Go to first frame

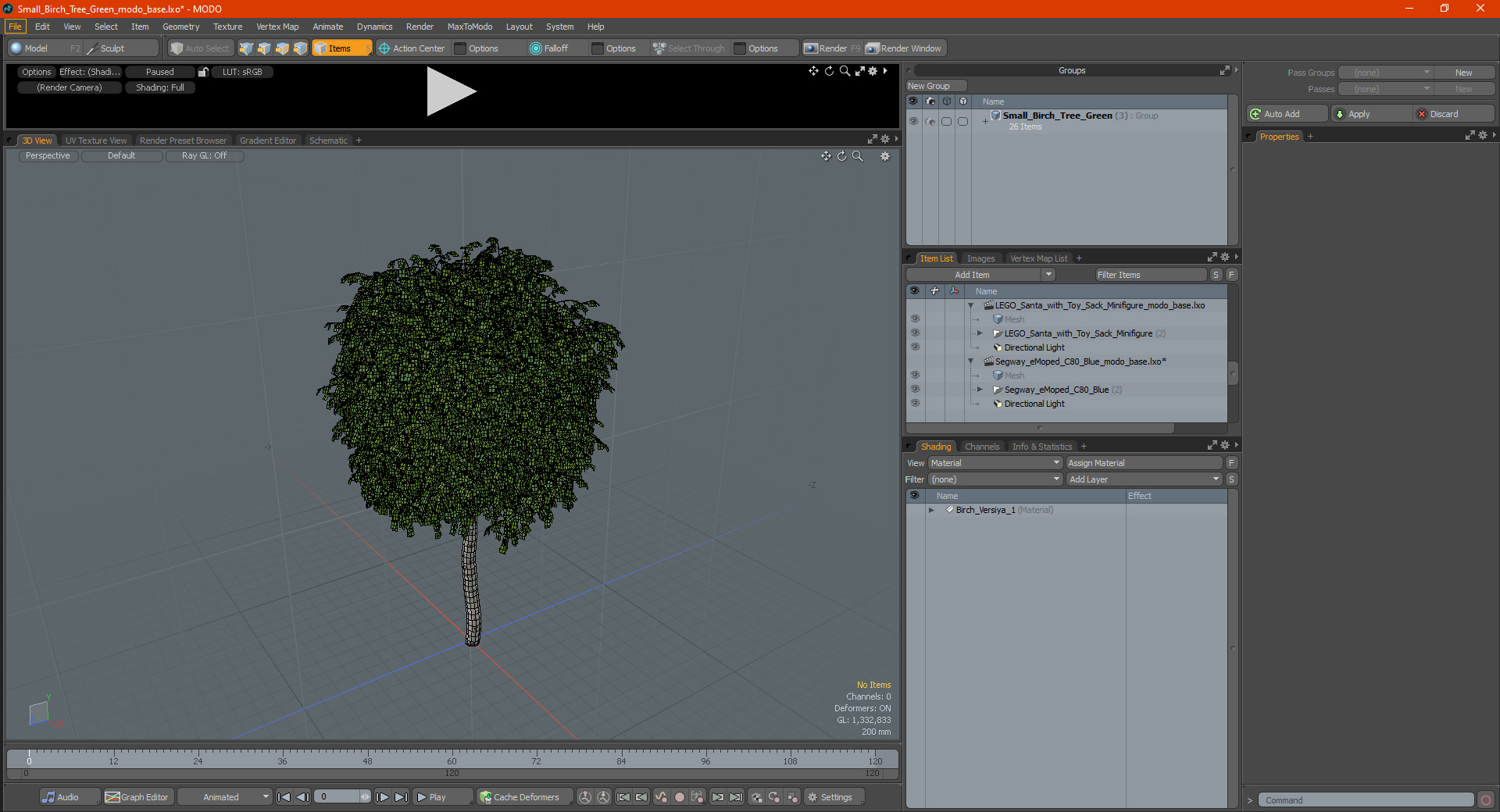click(284, 797)
